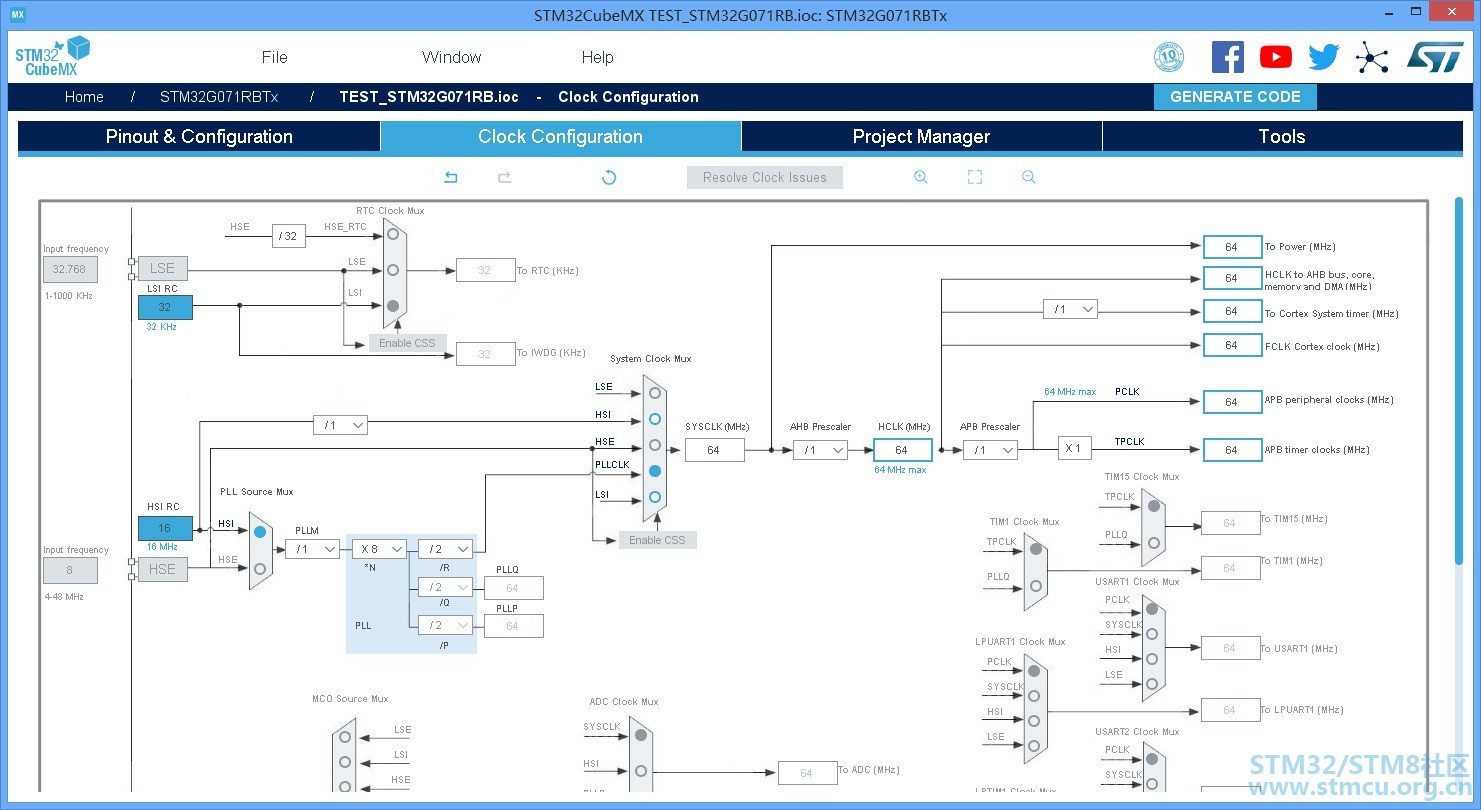1481x810 pixels.
Task: Open the PLL /P divider dropdown
Action: click(445, 625)
